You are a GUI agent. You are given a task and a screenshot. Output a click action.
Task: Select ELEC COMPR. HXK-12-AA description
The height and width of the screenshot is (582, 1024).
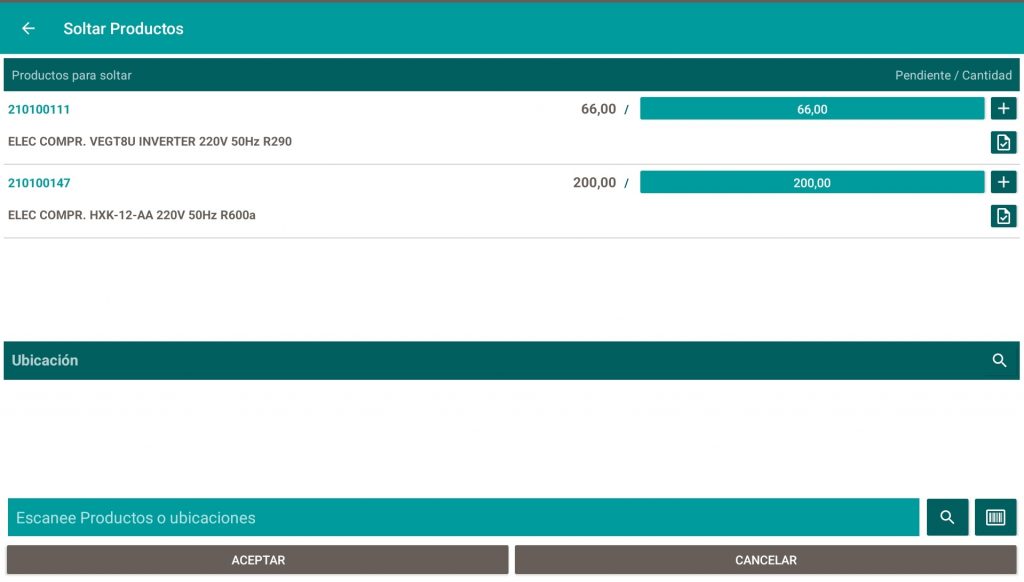tap(132, 215)
